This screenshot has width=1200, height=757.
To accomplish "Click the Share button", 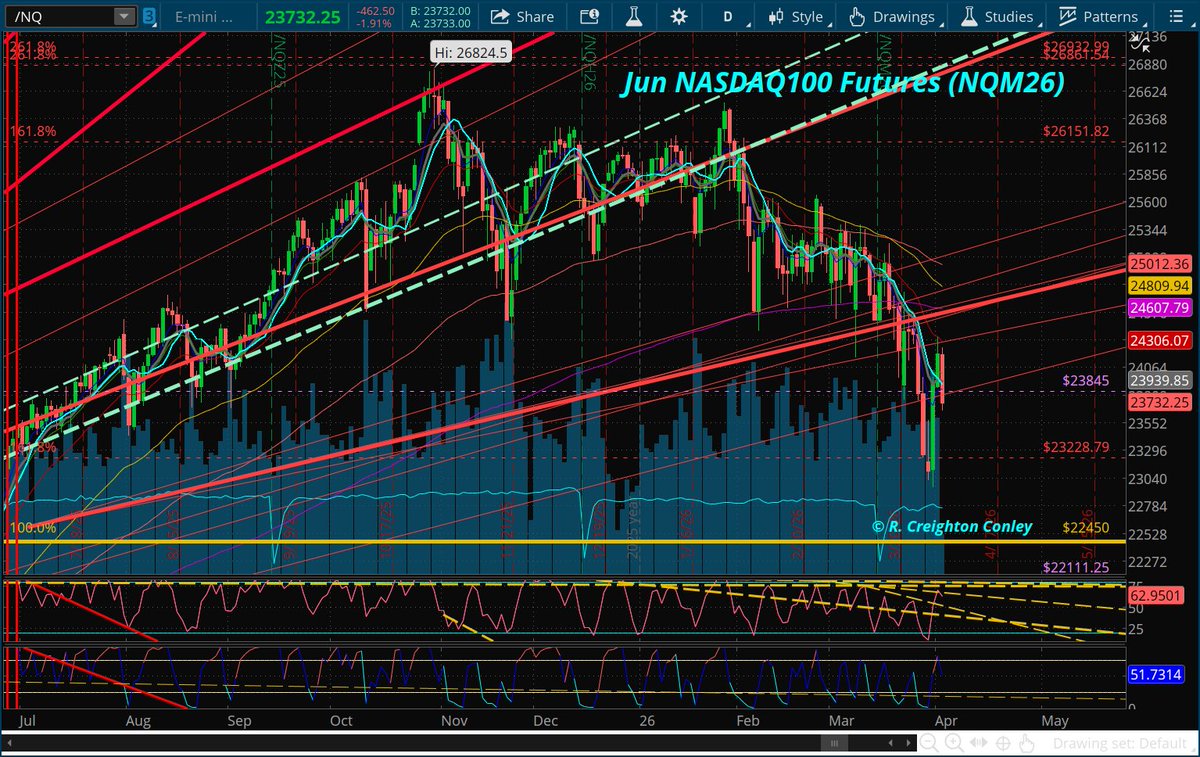I will [x=523, y=16].
